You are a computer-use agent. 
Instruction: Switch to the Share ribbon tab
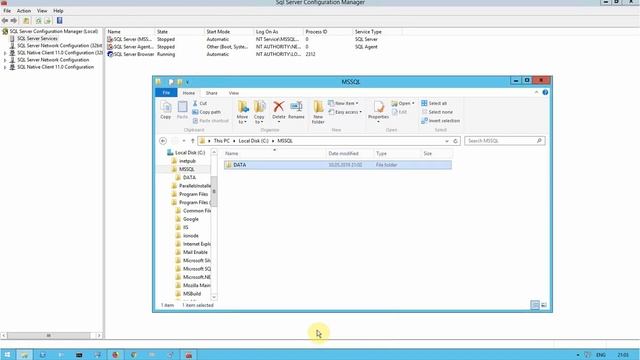(211, 93)
